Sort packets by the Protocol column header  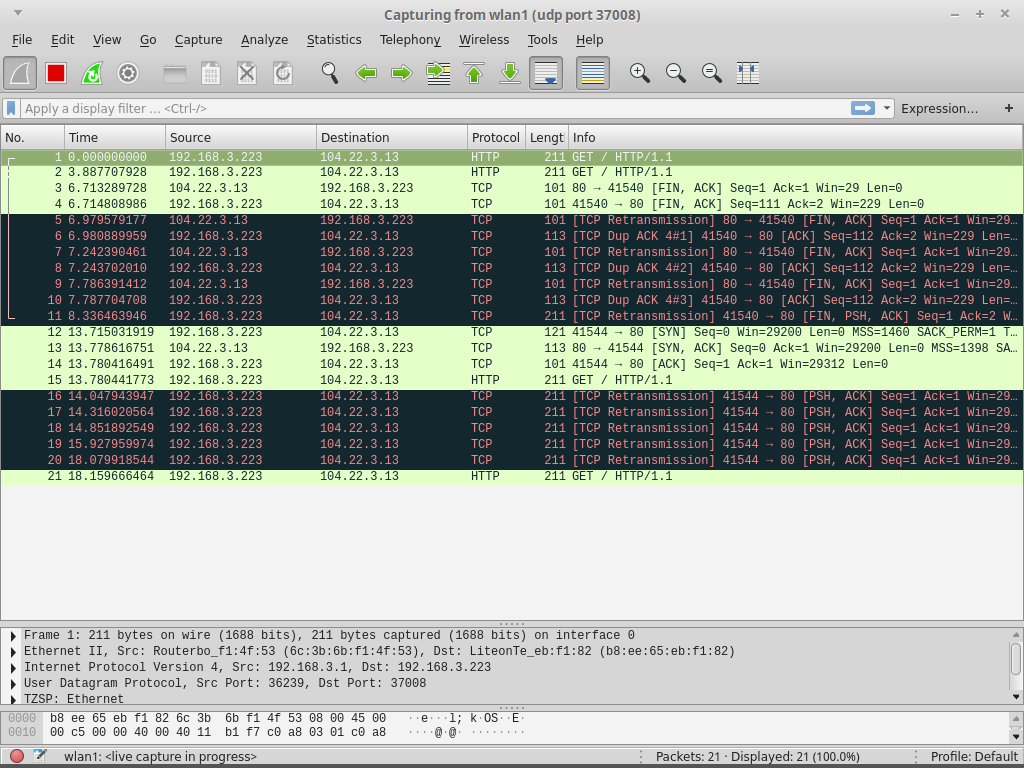point(496,138)
